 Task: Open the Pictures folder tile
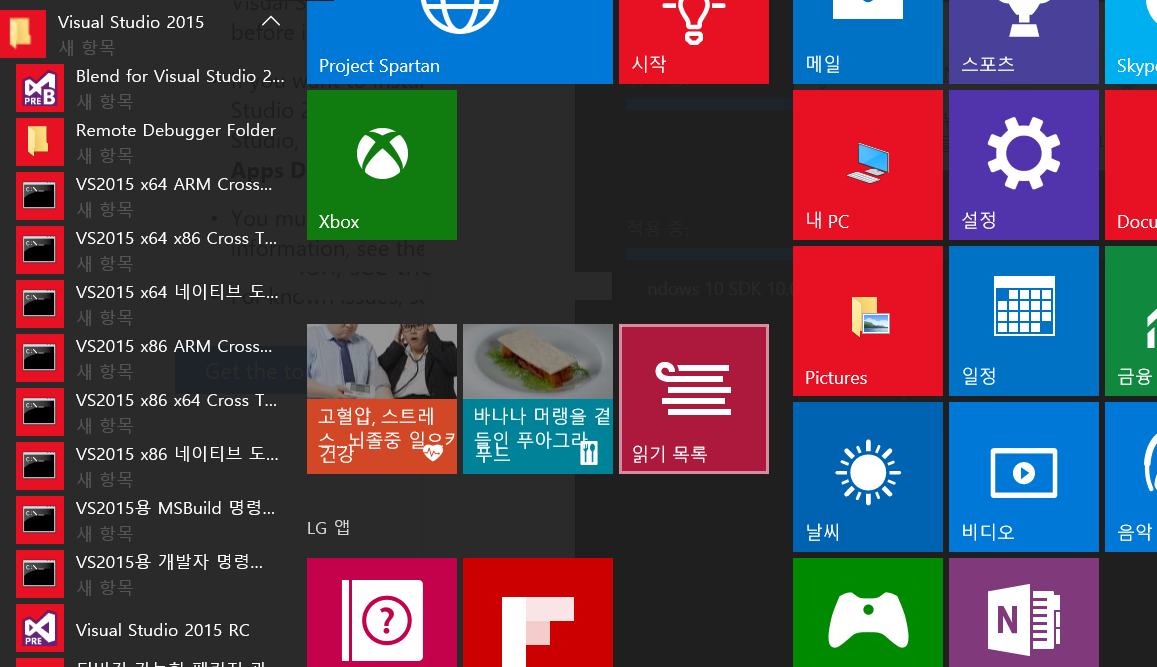tap(868, 321)
